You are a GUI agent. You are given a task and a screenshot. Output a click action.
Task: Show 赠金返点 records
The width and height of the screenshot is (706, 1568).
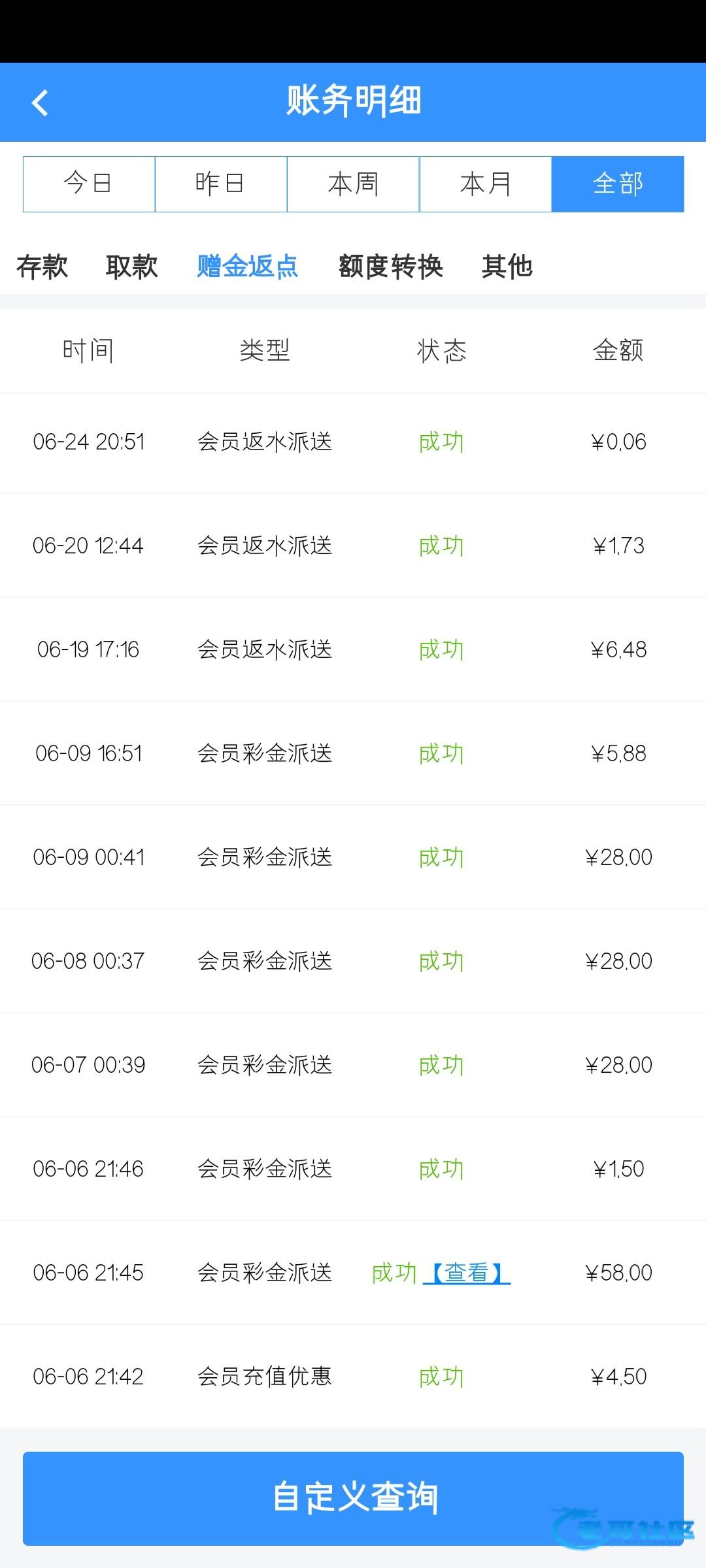point(247,267)
